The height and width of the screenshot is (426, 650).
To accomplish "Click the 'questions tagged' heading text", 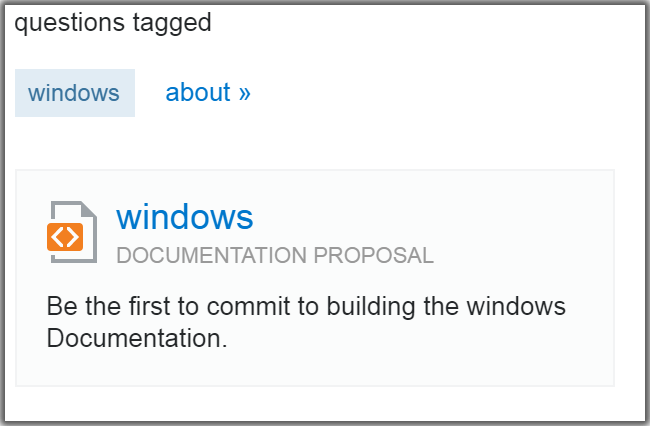I will 113,22.
